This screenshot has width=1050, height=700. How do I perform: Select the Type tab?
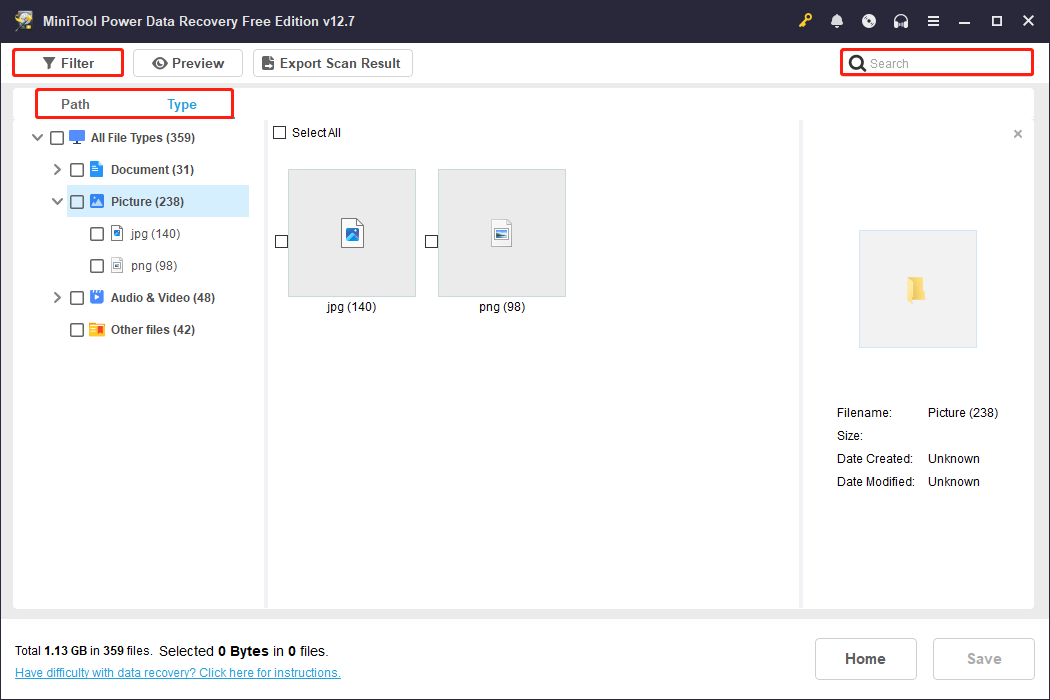(x=182, y=103)
